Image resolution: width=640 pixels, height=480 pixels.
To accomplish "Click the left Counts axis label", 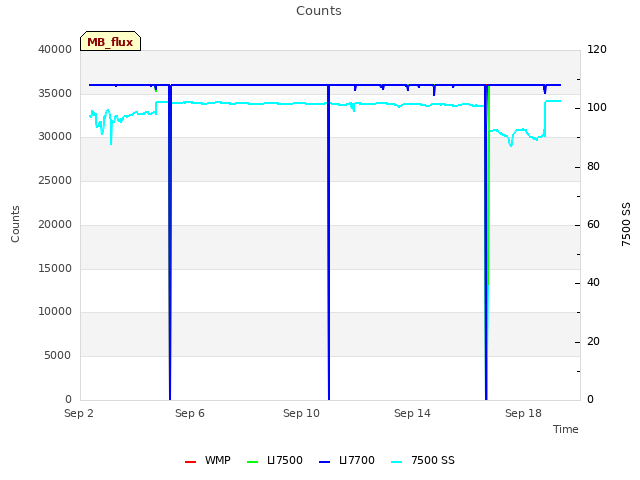I will [x=15, y=224].
